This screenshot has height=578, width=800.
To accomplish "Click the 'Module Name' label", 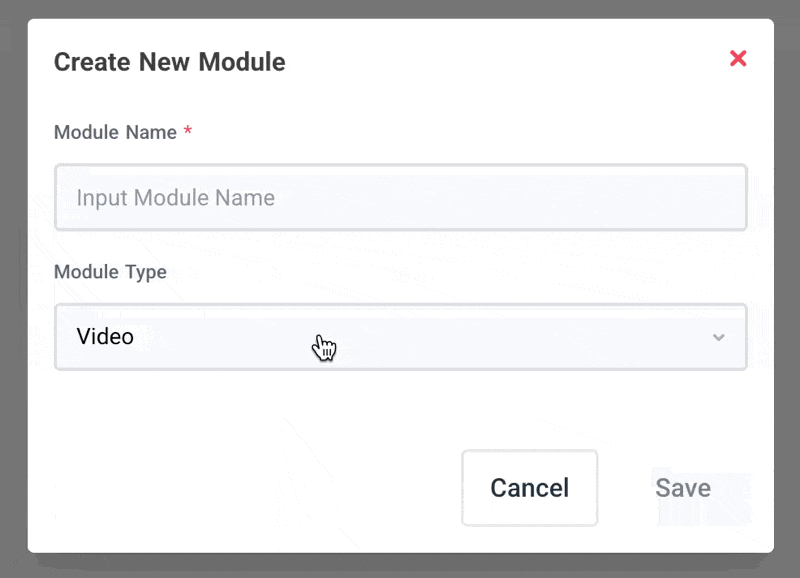I will tap(115, 132).
